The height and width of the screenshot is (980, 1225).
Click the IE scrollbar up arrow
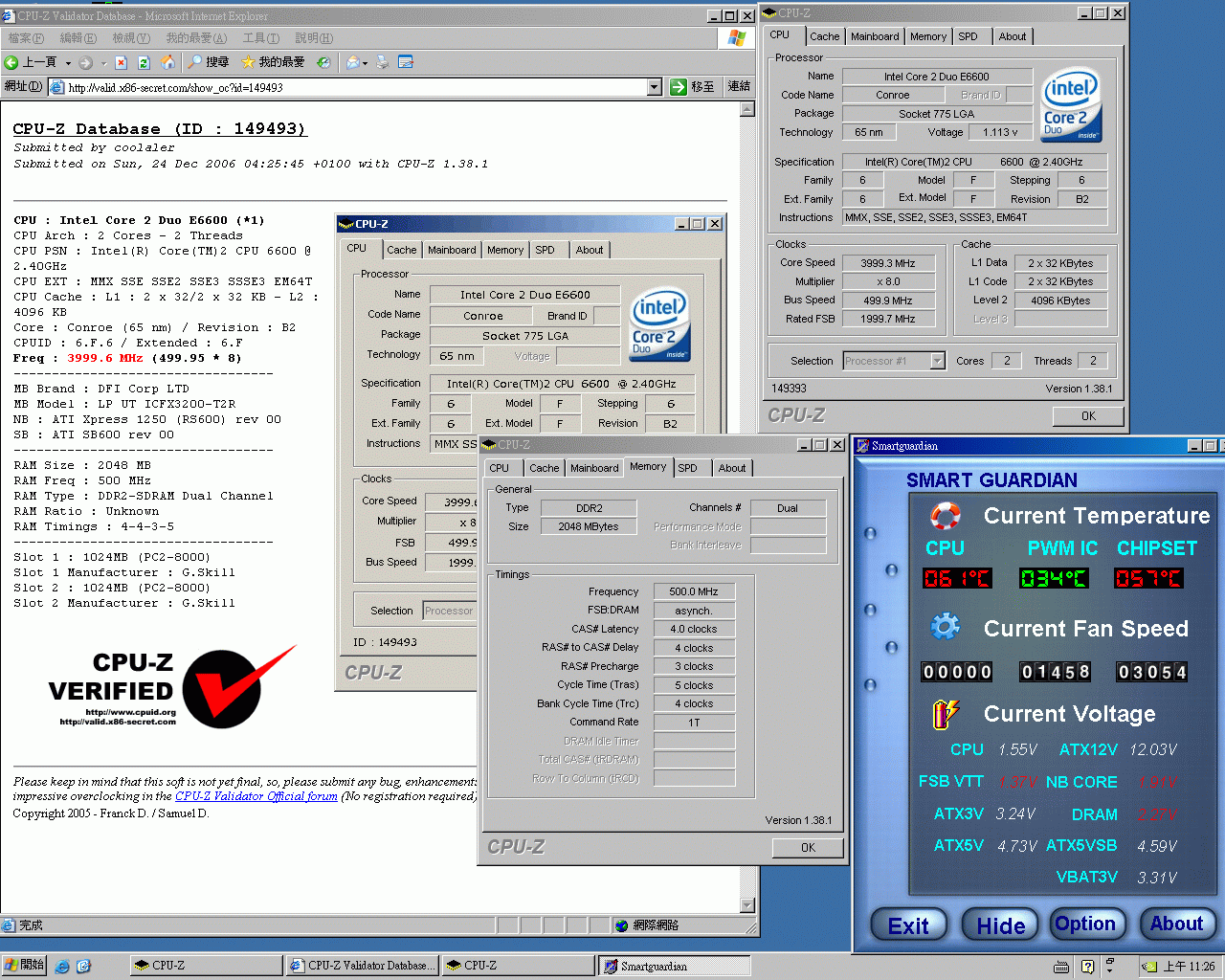pos(748,109)
